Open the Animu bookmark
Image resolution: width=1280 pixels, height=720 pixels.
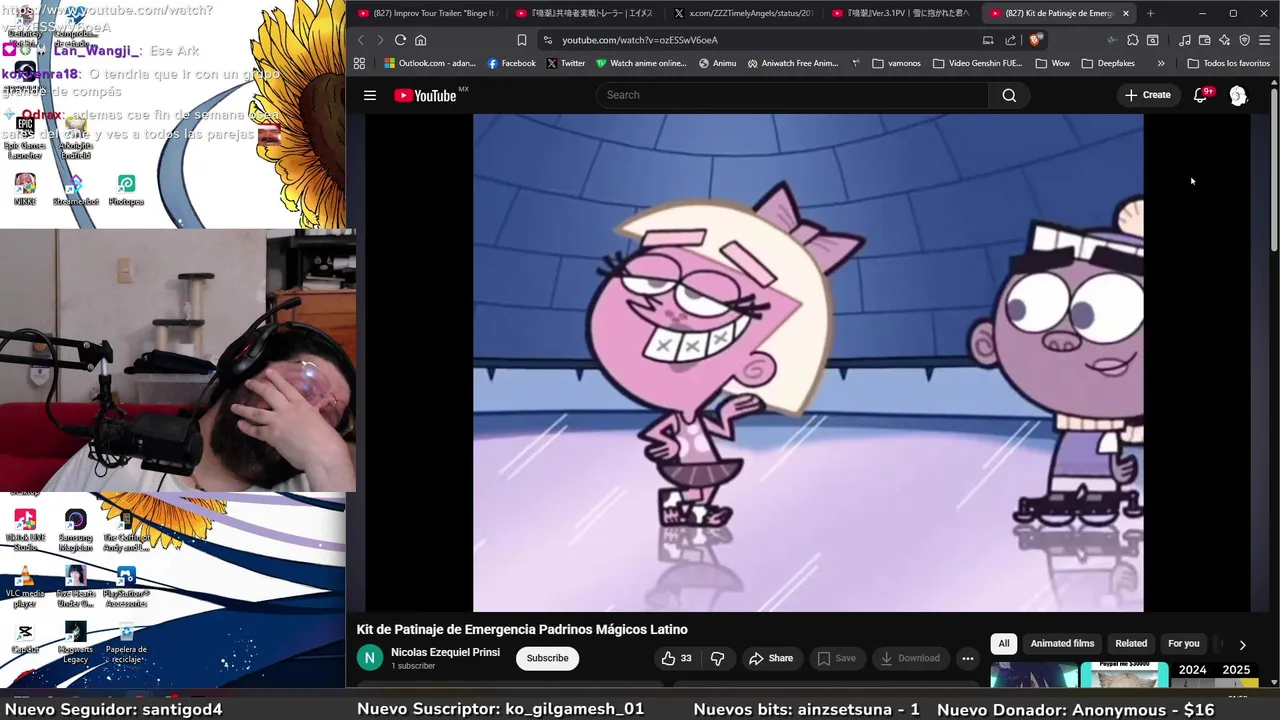pyautogui.click(x=718, y=63)
